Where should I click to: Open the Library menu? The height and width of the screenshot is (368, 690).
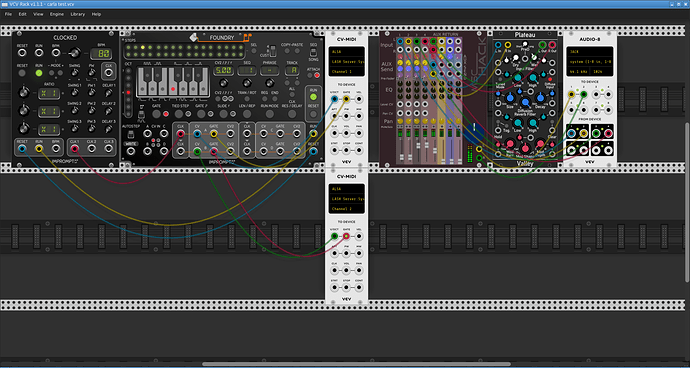point(77,14)
